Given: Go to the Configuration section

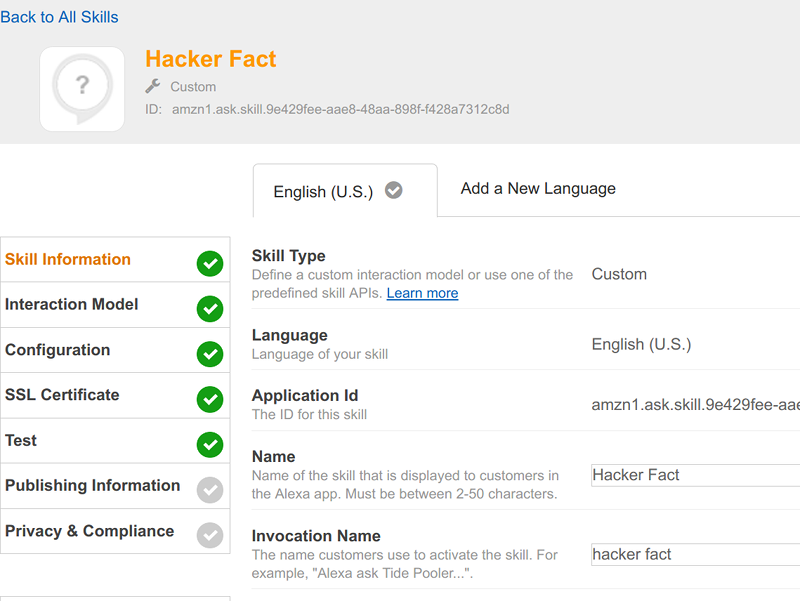Looking at the screenshot, I should 58,350.
